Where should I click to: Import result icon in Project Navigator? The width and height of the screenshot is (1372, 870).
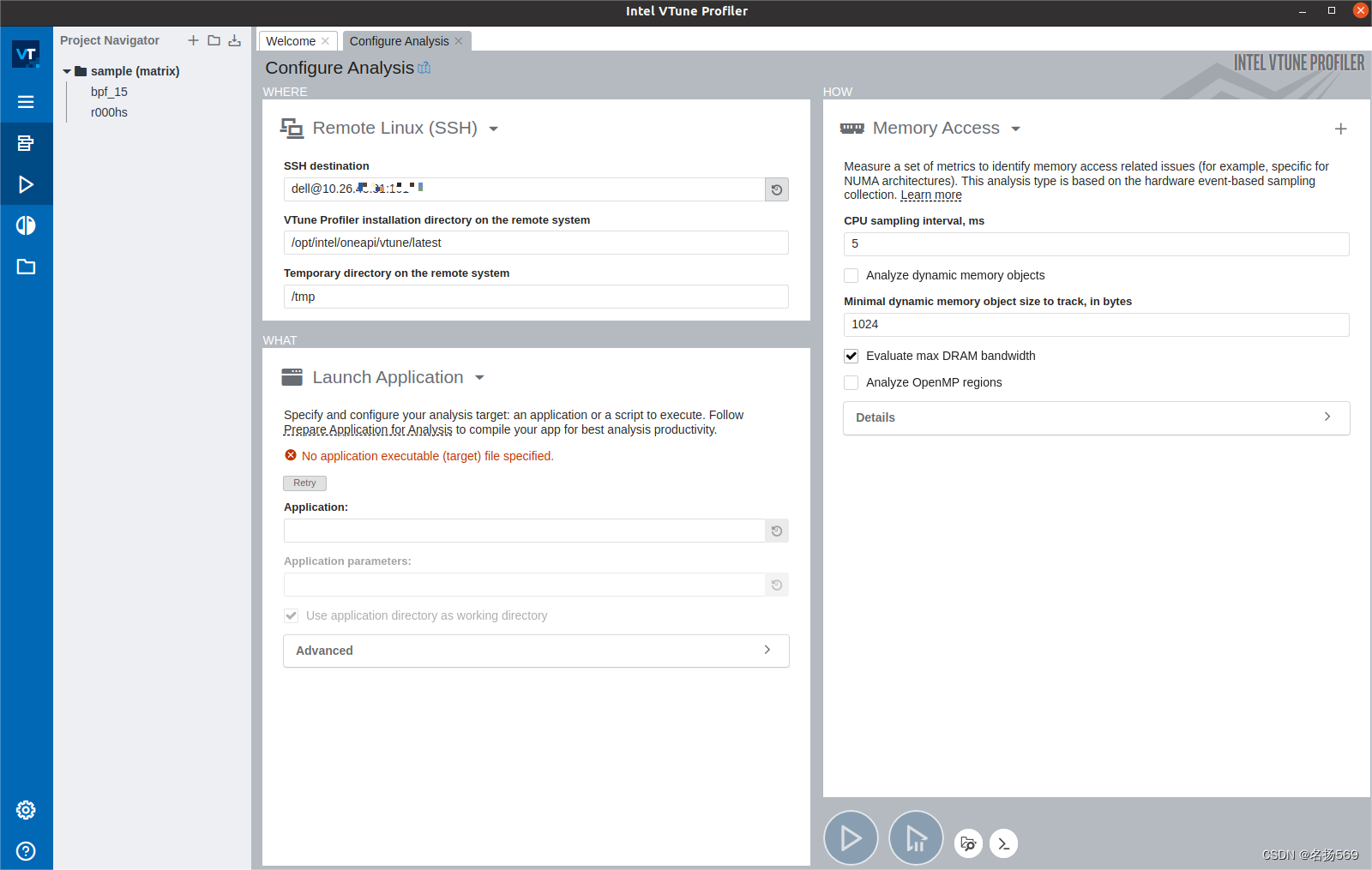234,40
